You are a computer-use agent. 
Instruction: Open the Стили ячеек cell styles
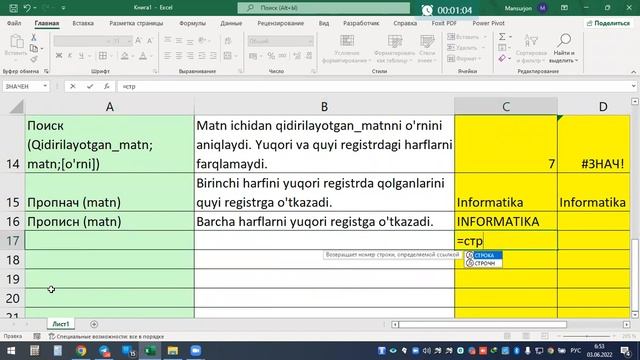pos(427,49)
